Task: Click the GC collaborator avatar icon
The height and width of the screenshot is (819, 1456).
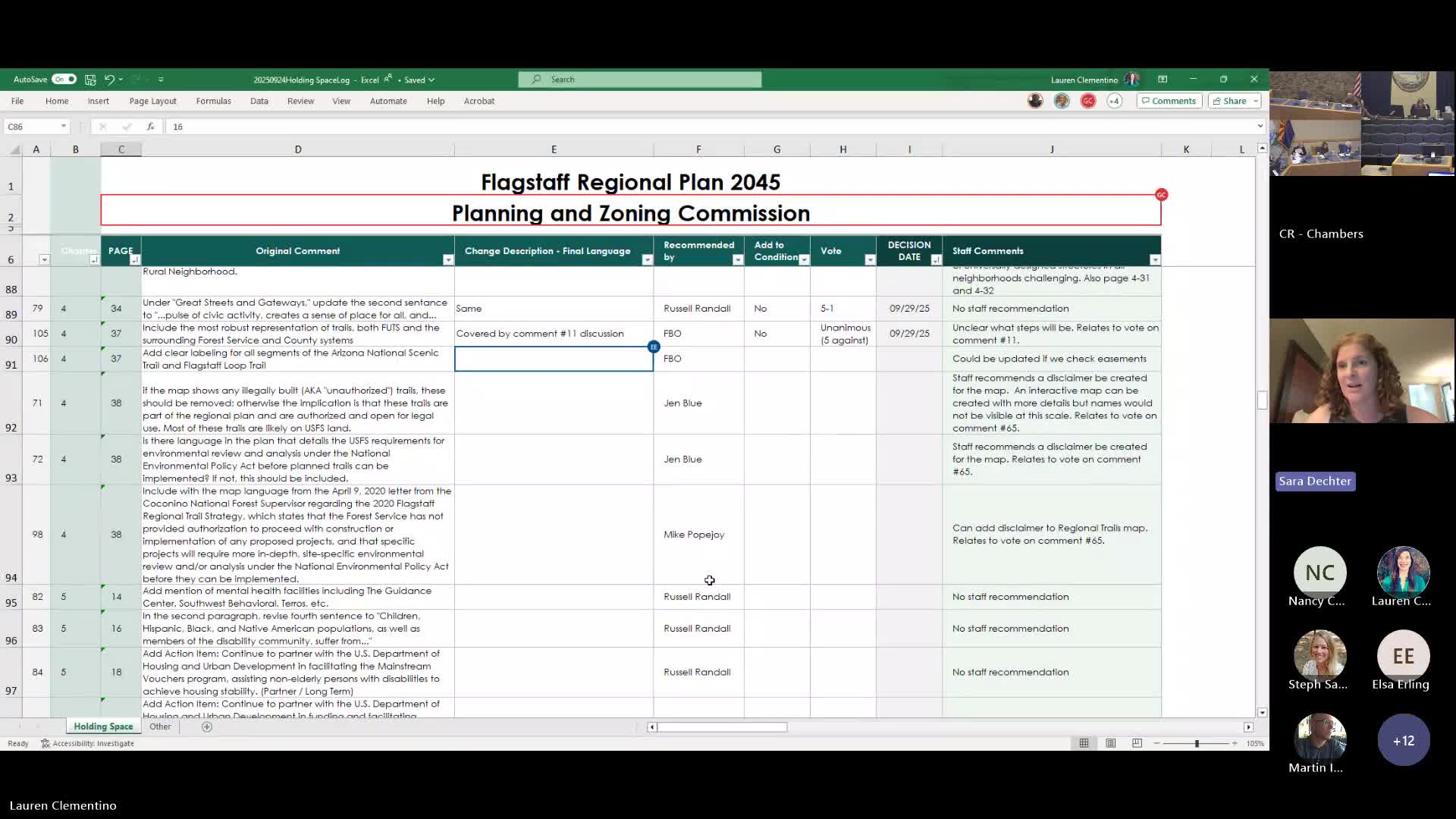Action: click(x=1087, y=101)
